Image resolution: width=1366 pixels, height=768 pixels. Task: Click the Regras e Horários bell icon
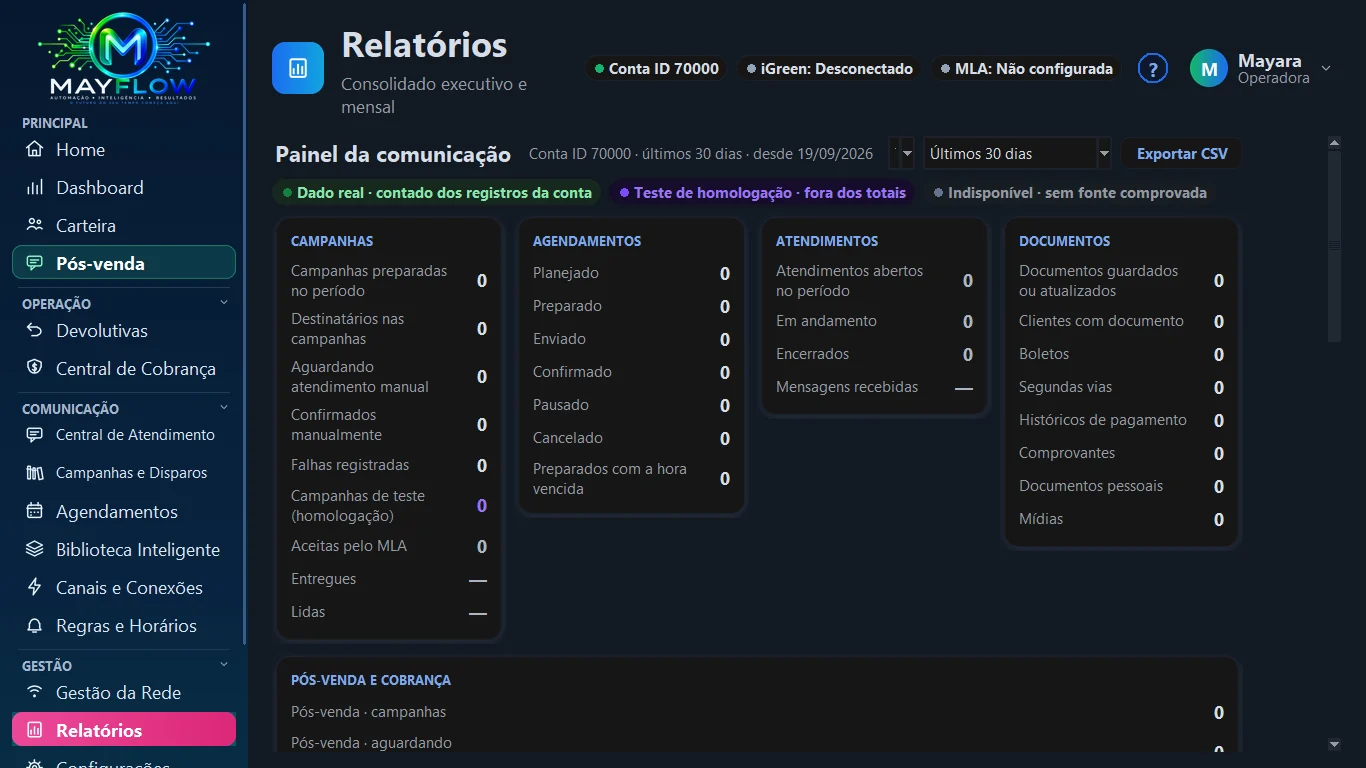click(x=35, y=626)
